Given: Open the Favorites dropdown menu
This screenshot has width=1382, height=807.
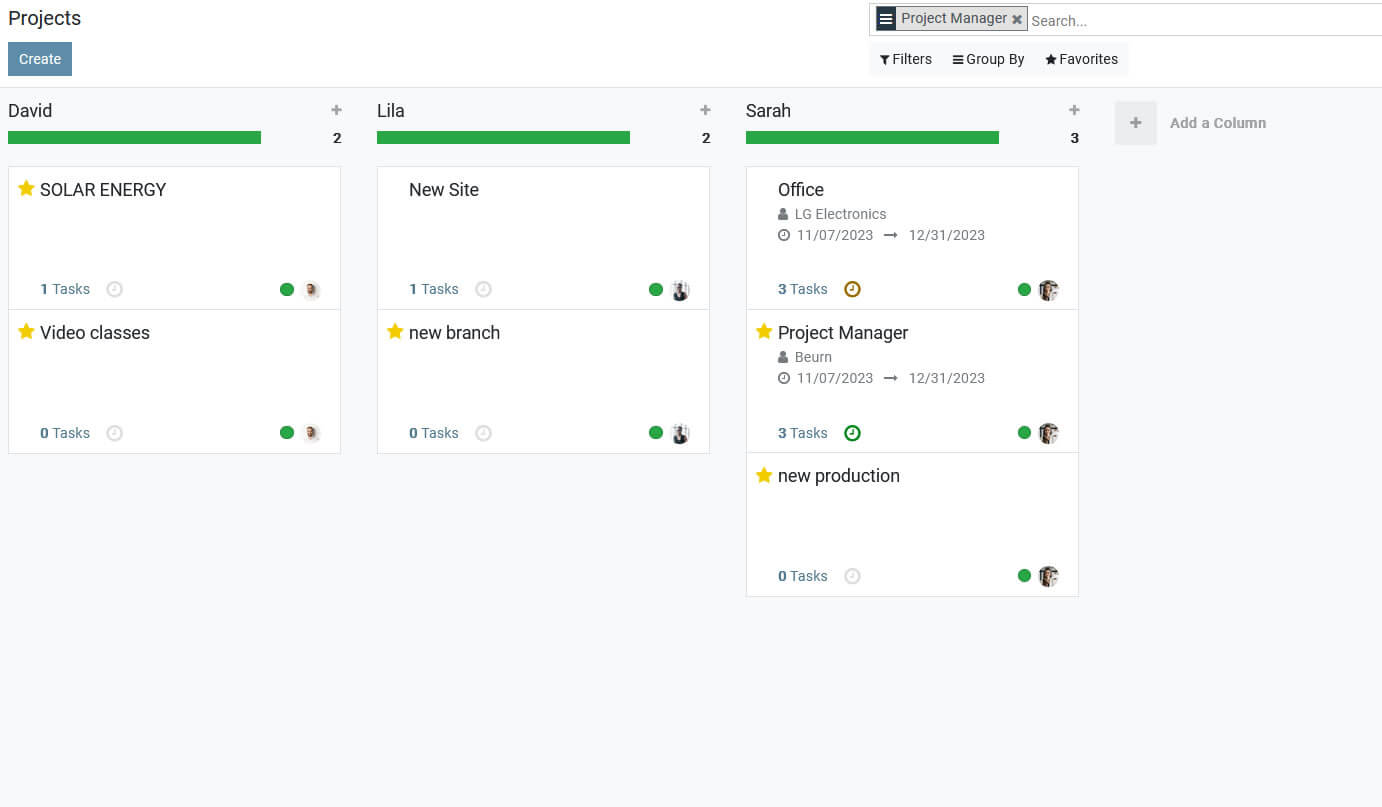Looking at the screenshot, I should [x=1081, y=59].
